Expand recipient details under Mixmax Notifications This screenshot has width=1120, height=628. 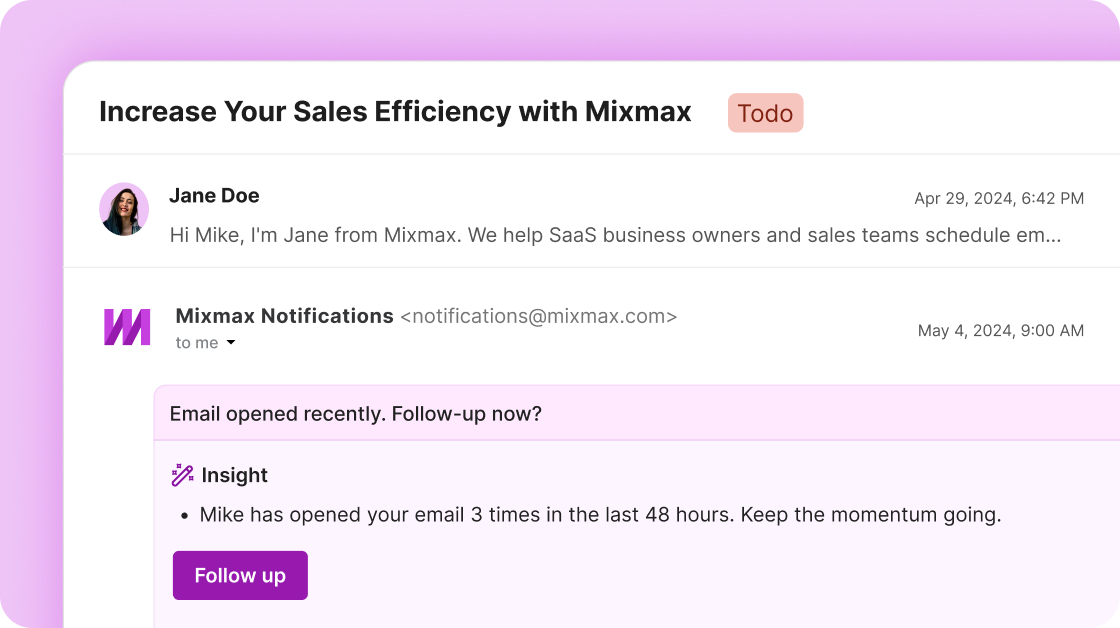[203, 342]
